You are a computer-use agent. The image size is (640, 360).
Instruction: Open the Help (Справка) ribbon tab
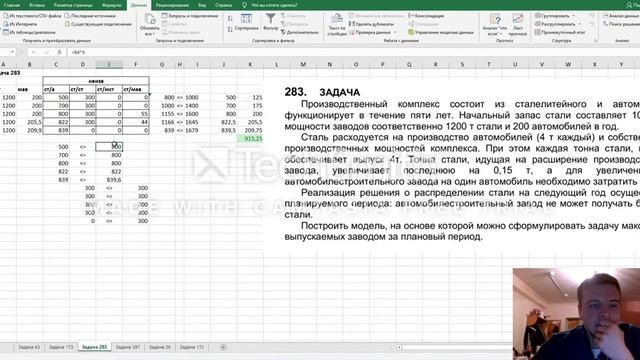(x=223, y=5)
